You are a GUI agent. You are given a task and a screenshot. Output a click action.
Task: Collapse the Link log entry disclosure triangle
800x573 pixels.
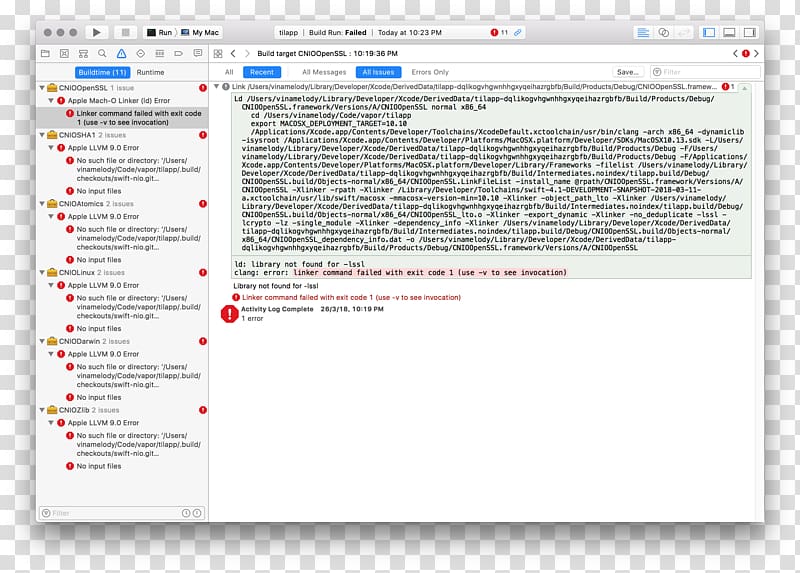[x=216, y=87]
